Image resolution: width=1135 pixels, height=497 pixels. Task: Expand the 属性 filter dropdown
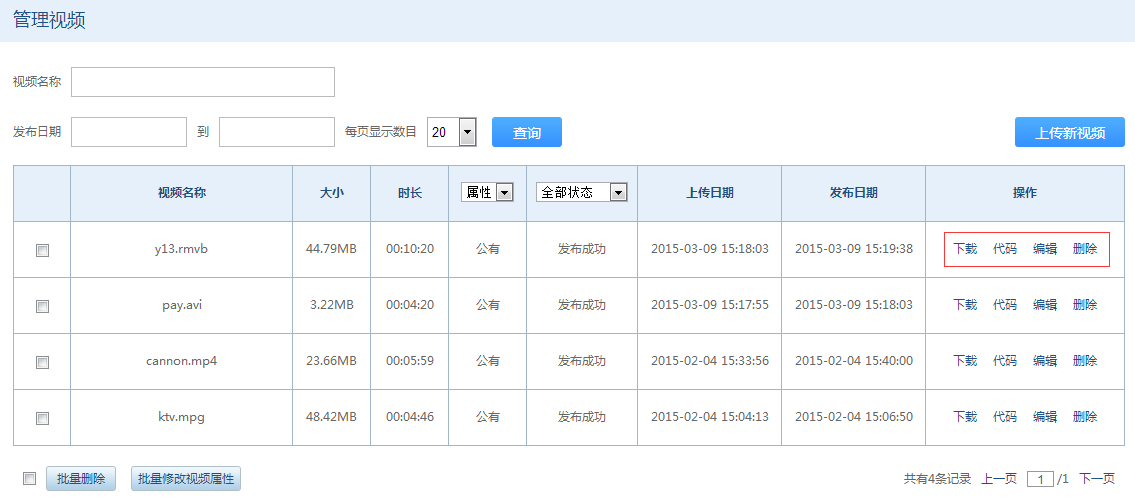tap(487, 192)
